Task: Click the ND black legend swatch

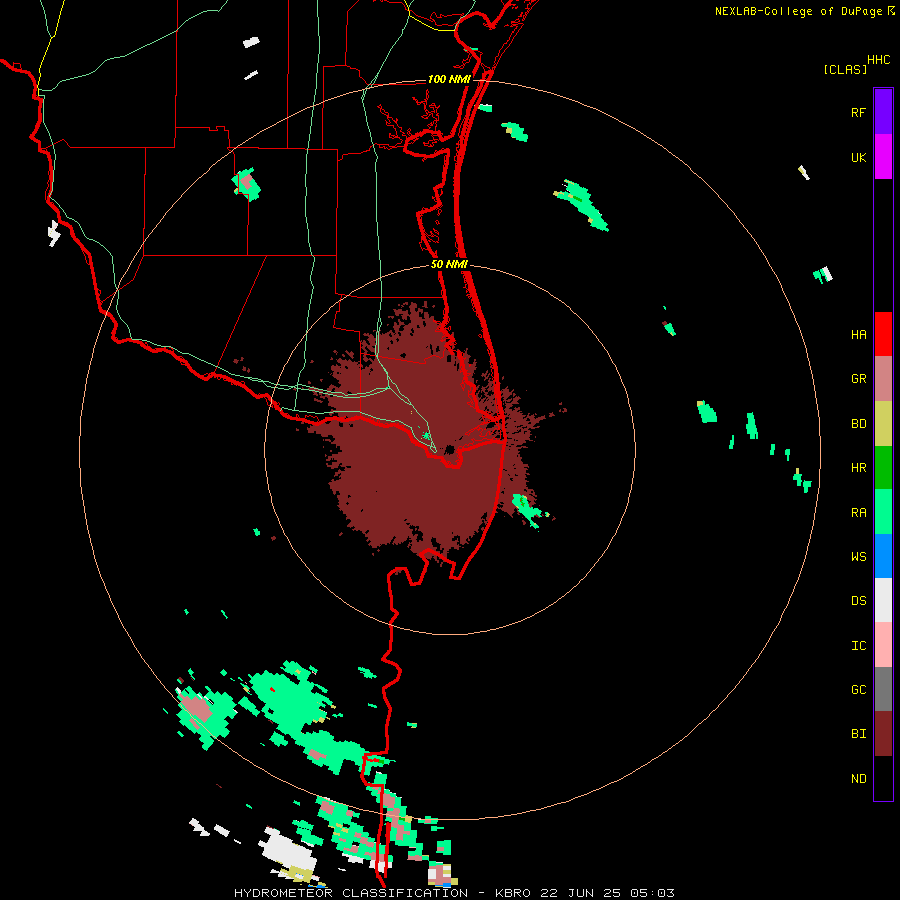Action: coord(883,778)
